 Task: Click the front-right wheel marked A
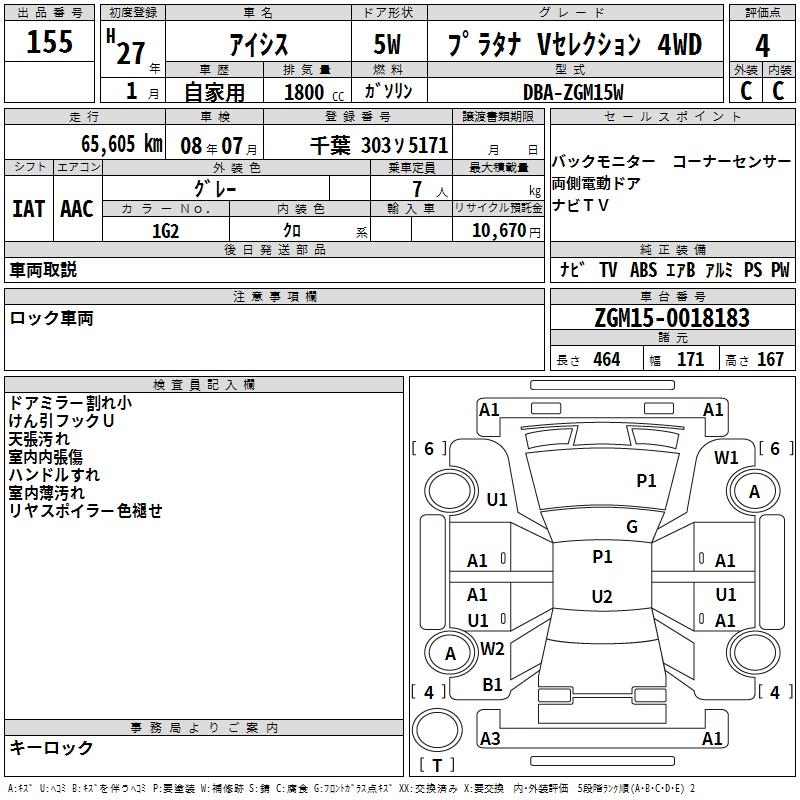[754, 492]
